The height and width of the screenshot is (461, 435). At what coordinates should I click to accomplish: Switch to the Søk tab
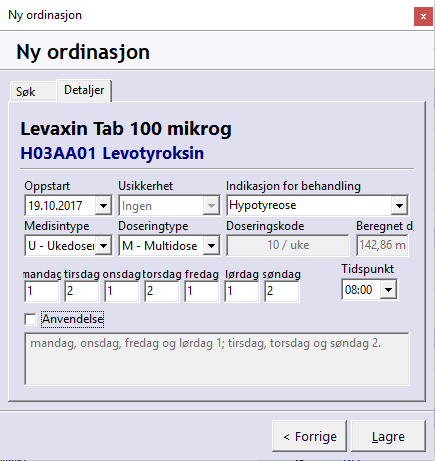click(x=33, y=91)
